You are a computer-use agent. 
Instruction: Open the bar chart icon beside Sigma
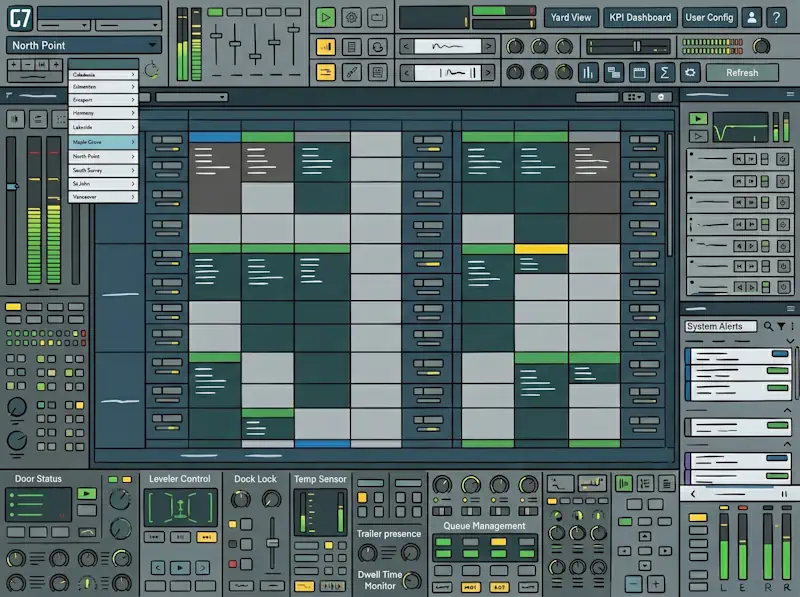(x=588, y=72)
